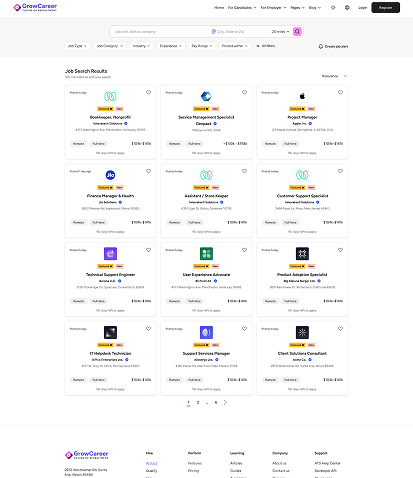Click the GrowCareer logo in the header
Image resolution: width=413 pixels, height=478 pixels.
(x=35, y=7)
